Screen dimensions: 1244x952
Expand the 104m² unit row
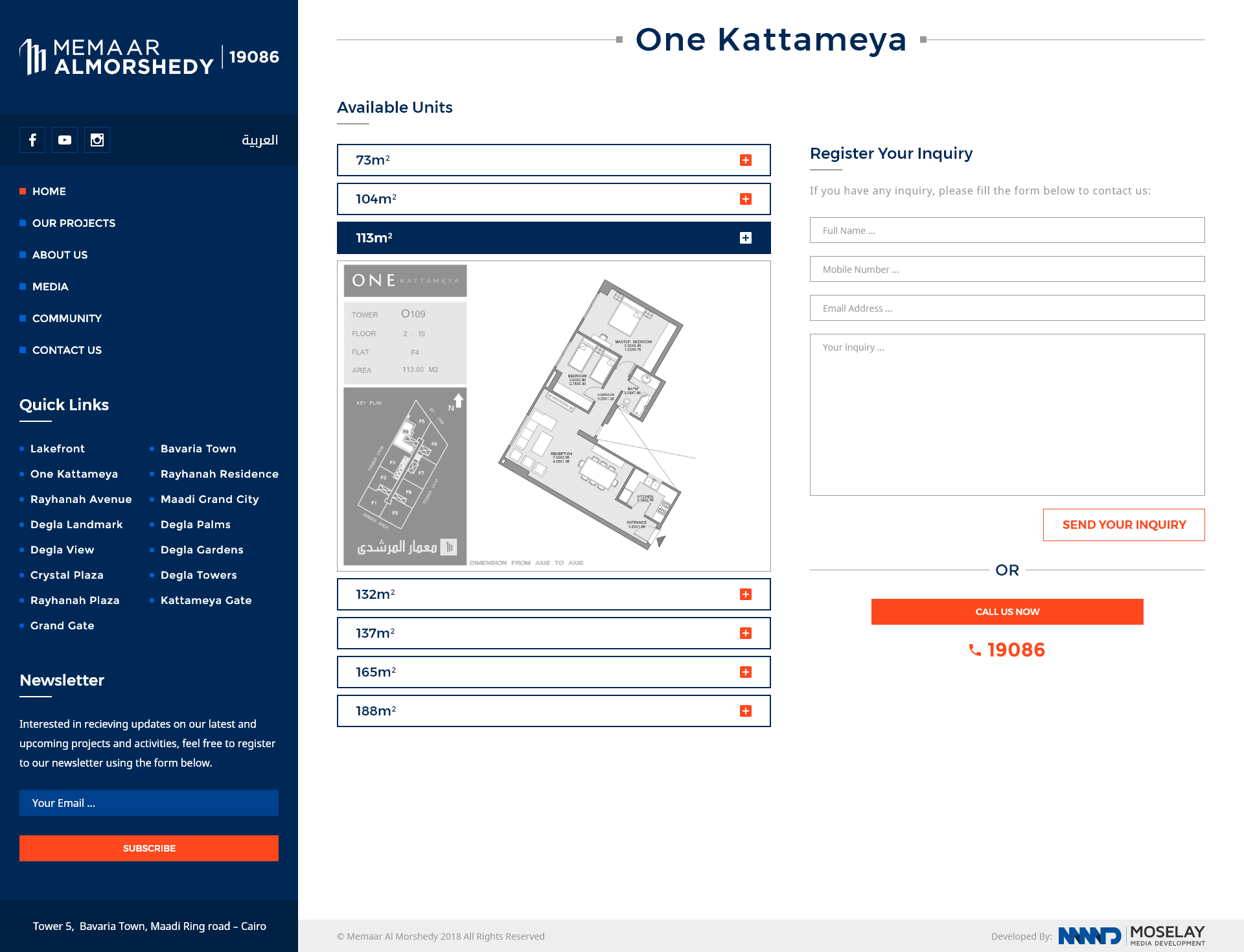pyautogui.click(x=554, y=199)
